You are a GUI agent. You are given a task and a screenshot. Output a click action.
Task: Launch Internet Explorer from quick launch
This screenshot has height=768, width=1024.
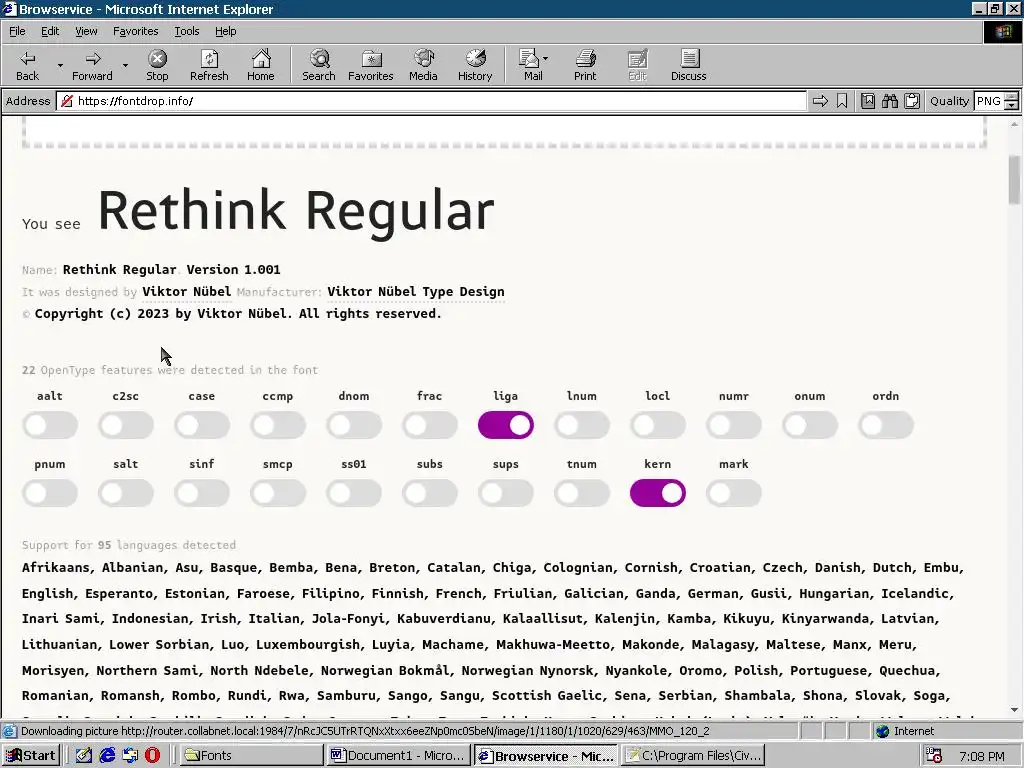pos(107,756)
